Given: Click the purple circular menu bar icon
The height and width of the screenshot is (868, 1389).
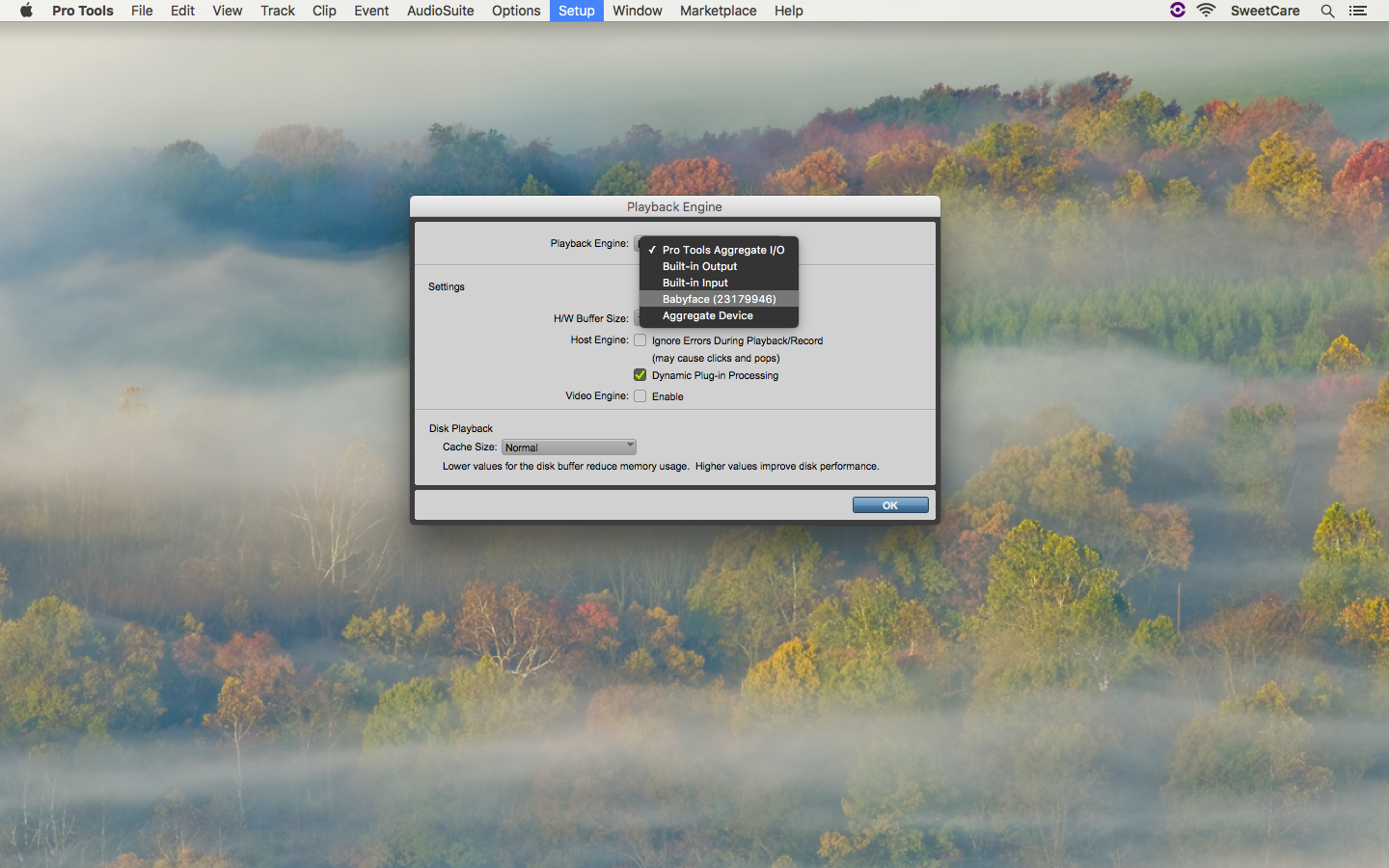Looking at the screenshot, I should click(1177, 11).
